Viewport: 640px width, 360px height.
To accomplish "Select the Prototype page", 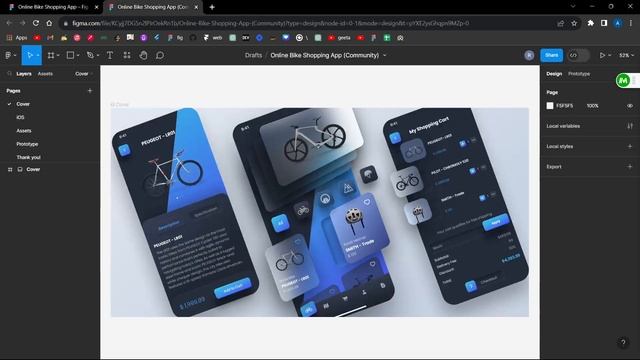I will coord(27,144).
